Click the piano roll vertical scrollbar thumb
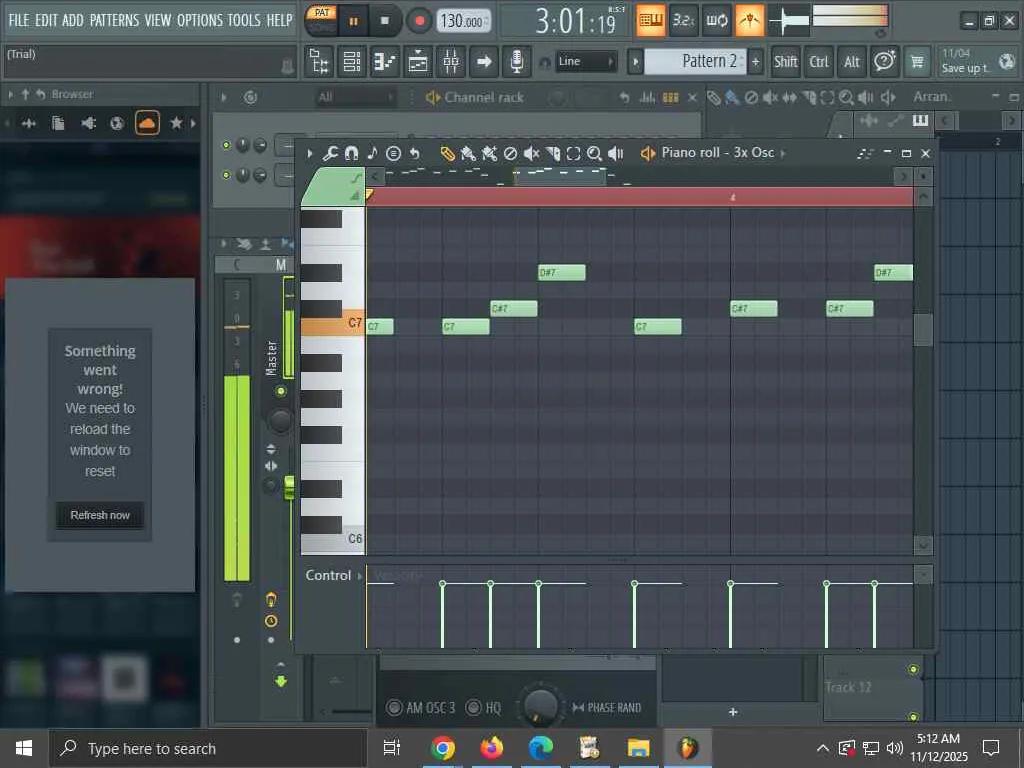The width and height of the screenshot is (1024, 768). tap(923, 330)
